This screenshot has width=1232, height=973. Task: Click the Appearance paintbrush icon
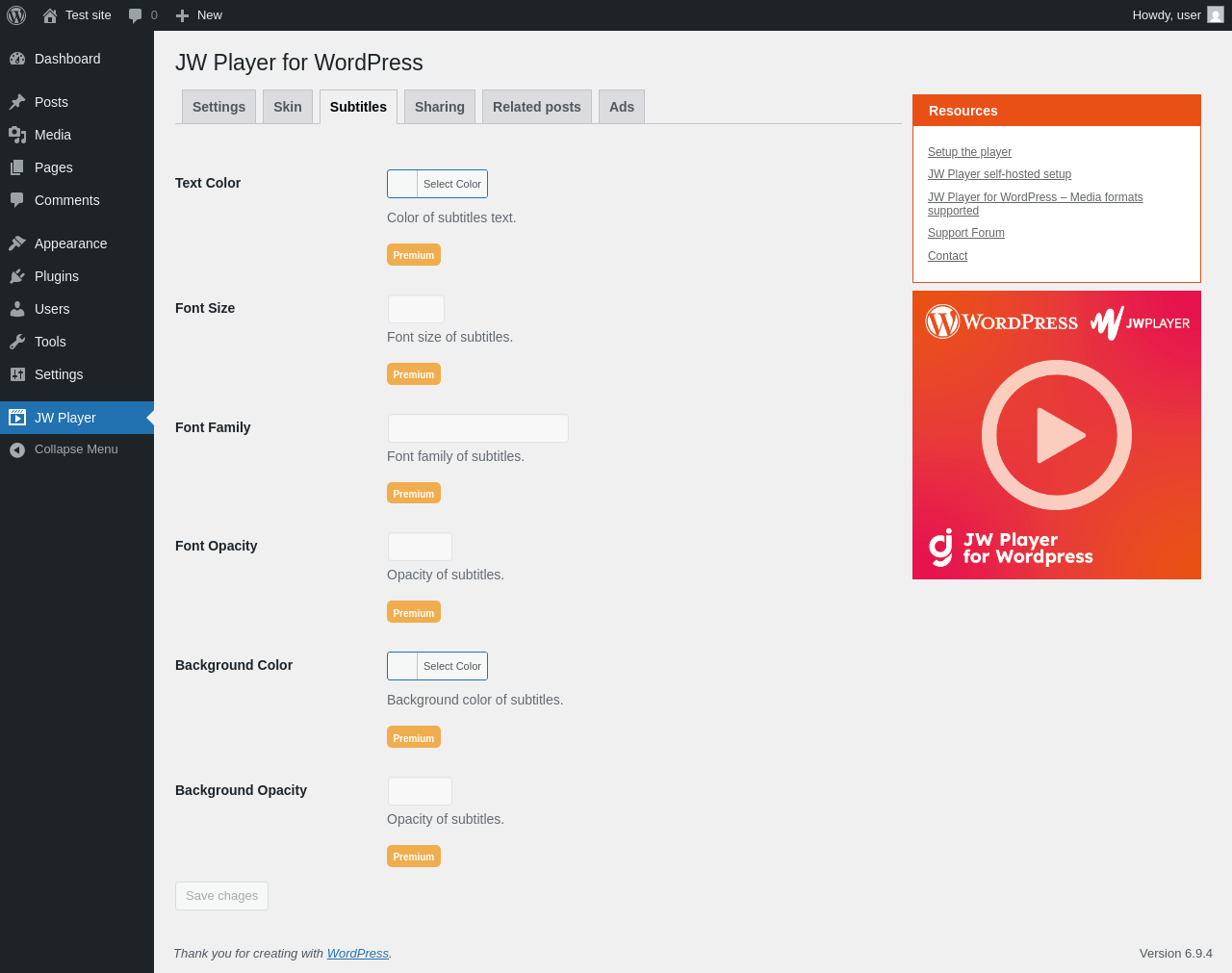(17, 243)
